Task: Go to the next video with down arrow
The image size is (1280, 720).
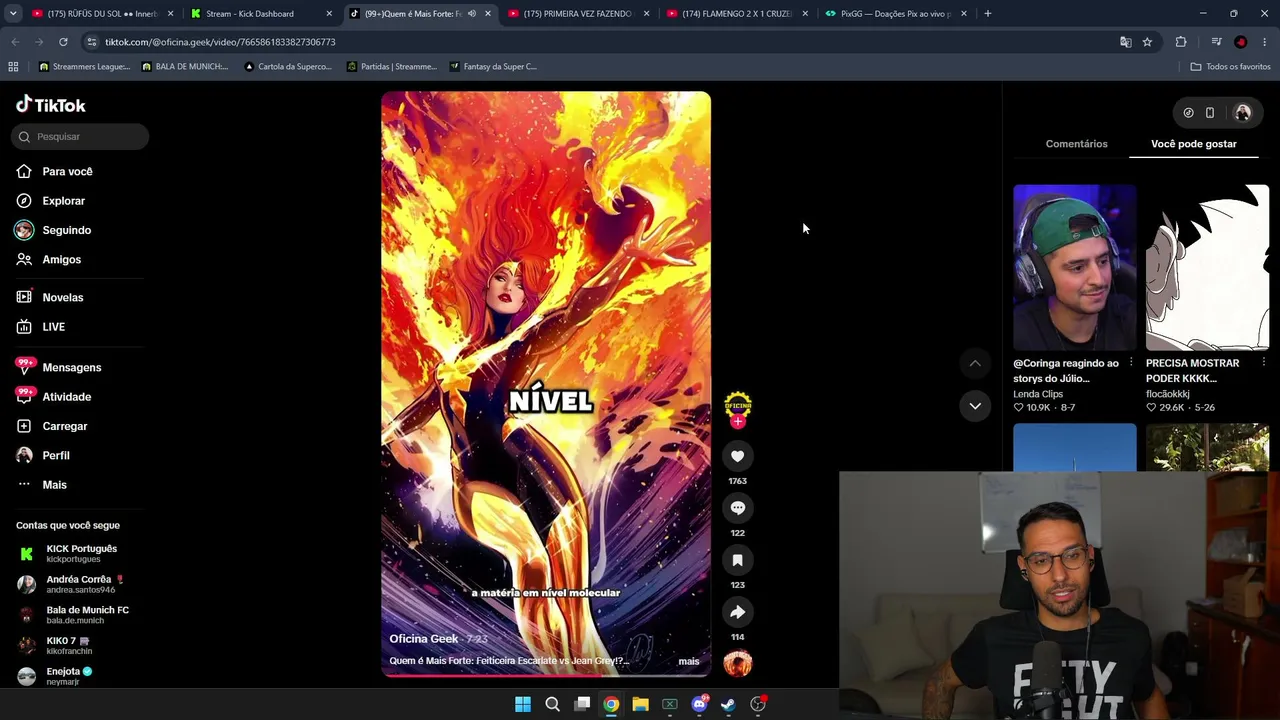Action: click(x=975, y=405)
